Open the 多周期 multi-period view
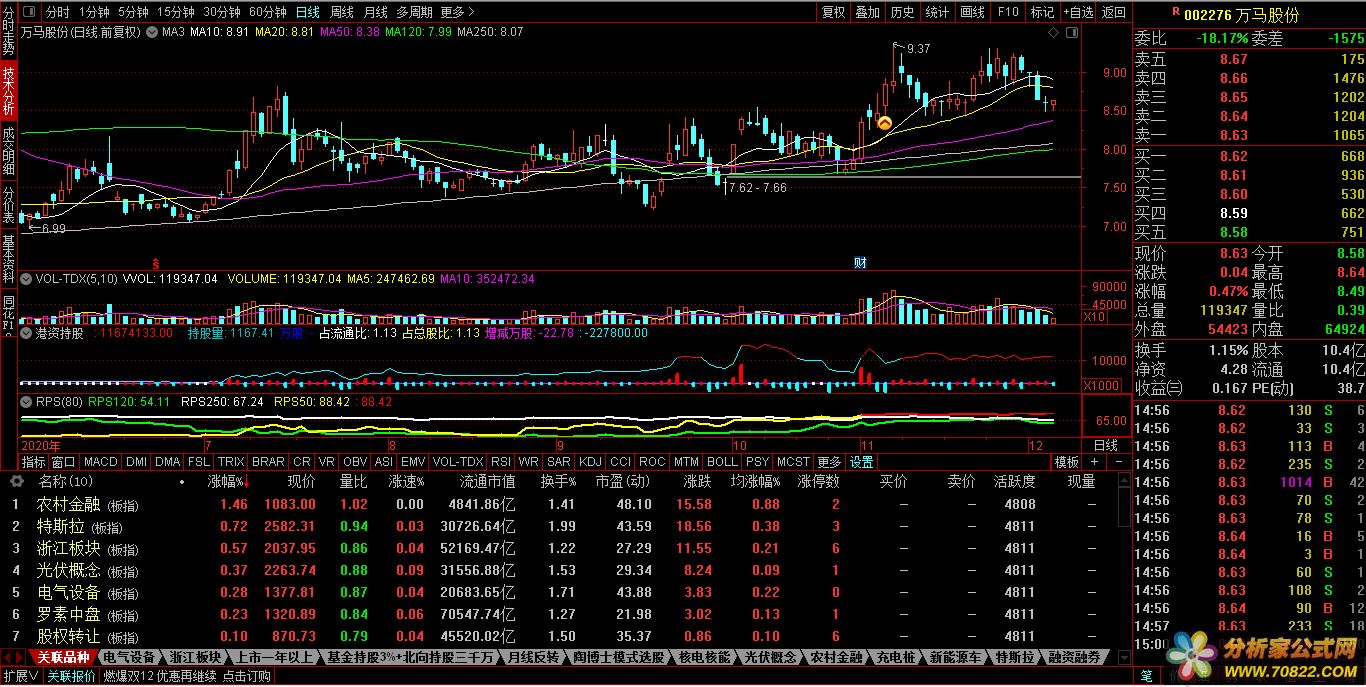This screenshot has width=1366, height=687. (414, 12)
